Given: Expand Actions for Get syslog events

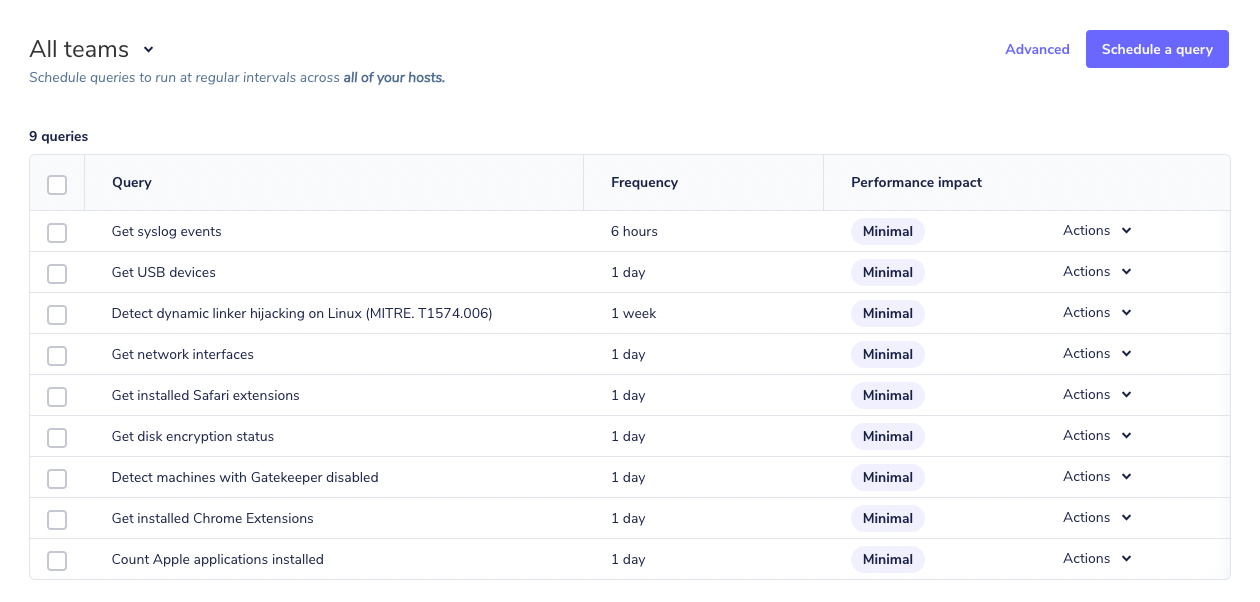Looking at the screenshot, I should click(x=1096, y=230).
